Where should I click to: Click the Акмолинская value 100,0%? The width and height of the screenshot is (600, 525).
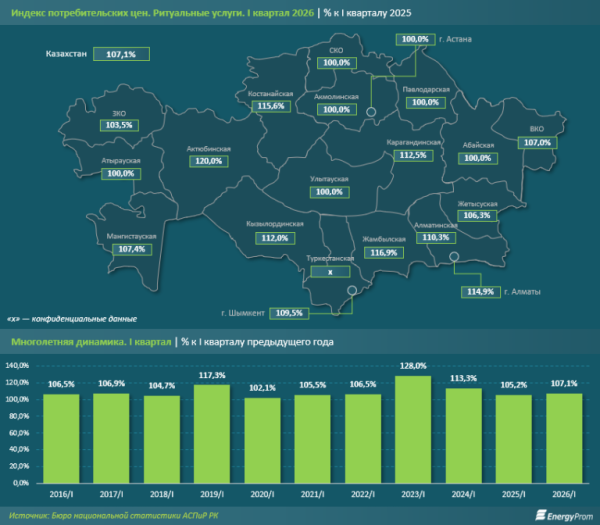point(337,109)
